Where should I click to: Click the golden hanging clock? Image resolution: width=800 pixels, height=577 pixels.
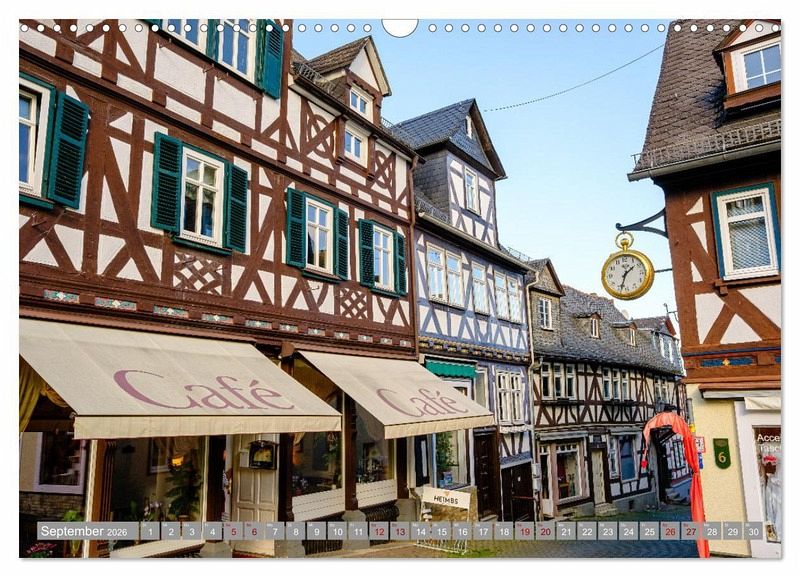[627, 272]
